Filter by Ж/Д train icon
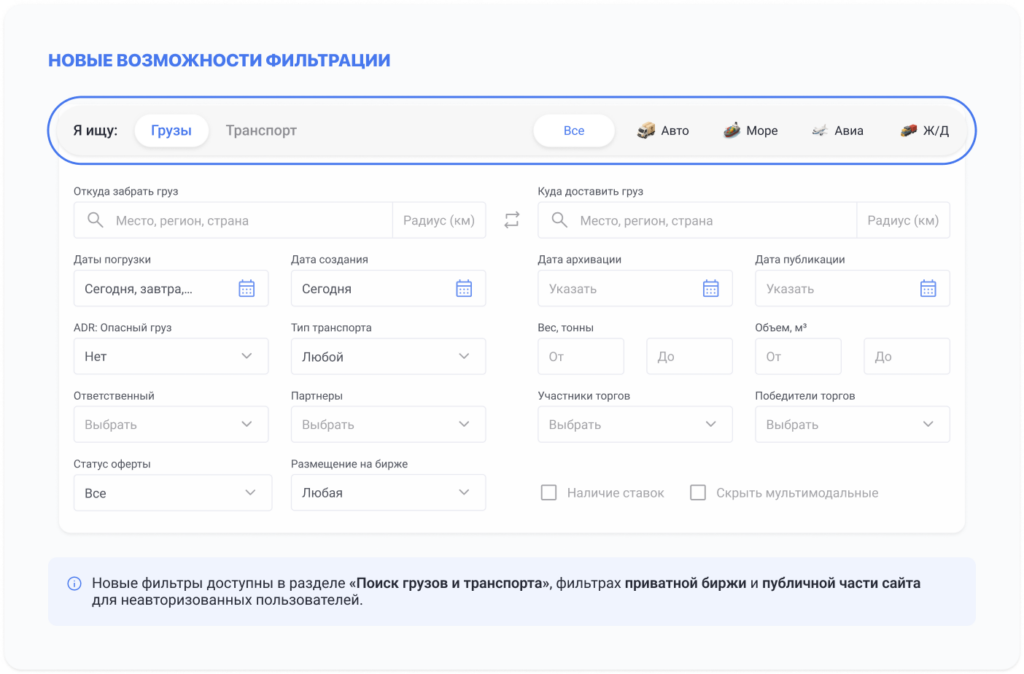 pyautogui.click(x=908, y=130)
